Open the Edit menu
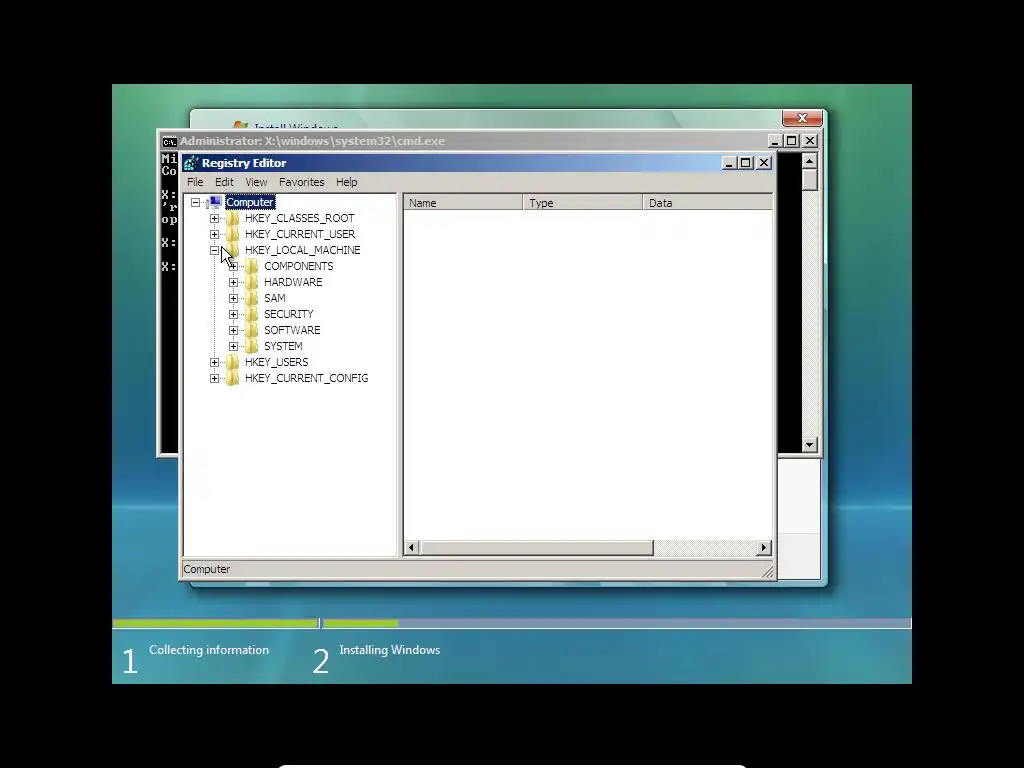Image resolution: width=1024 pixels, height=768 pixels. coord(224,182)
